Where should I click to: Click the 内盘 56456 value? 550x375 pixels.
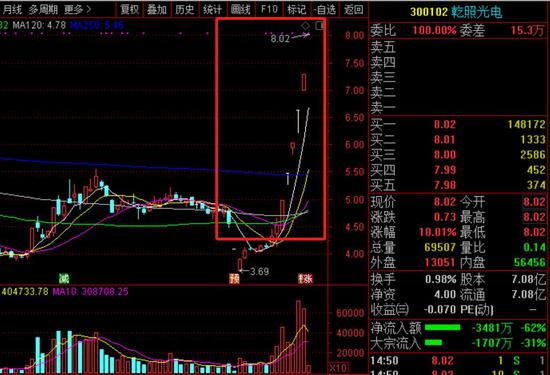point(530,262)
